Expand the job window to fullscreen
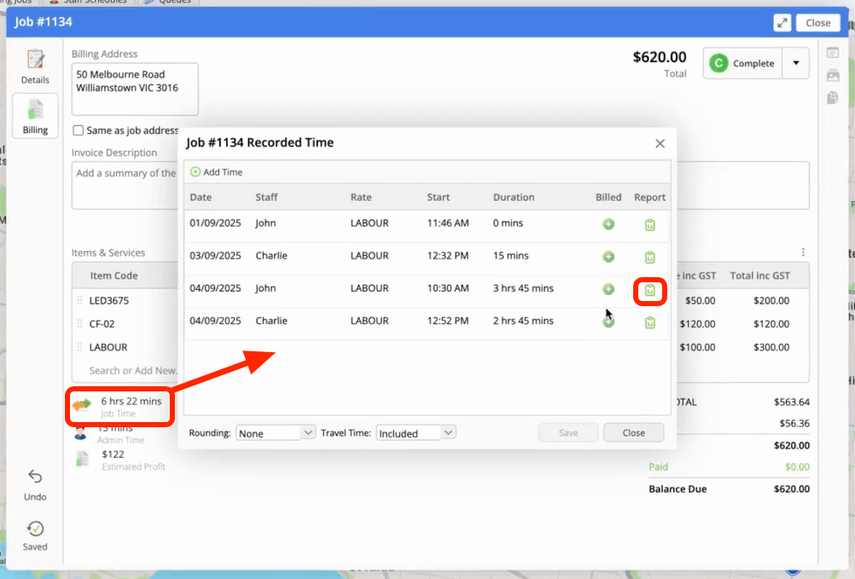 [x=782, y=22]
